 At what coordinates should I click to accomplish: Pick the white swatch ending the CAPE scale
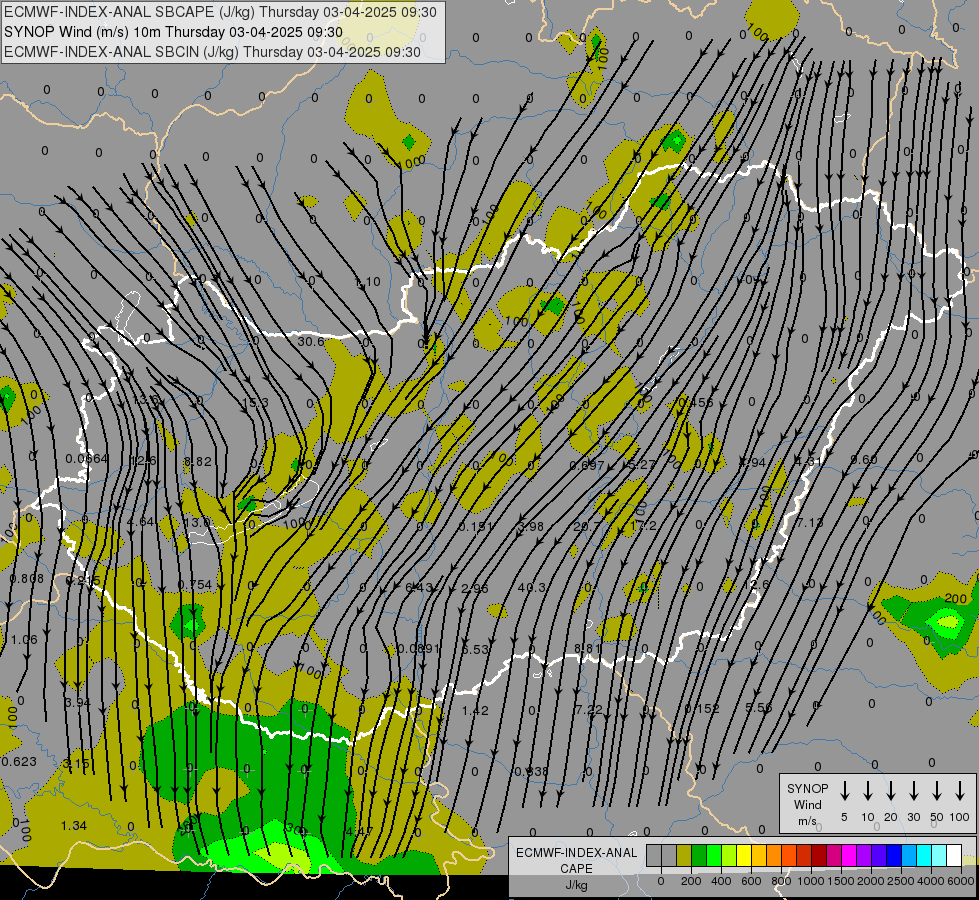coord(953,855)
